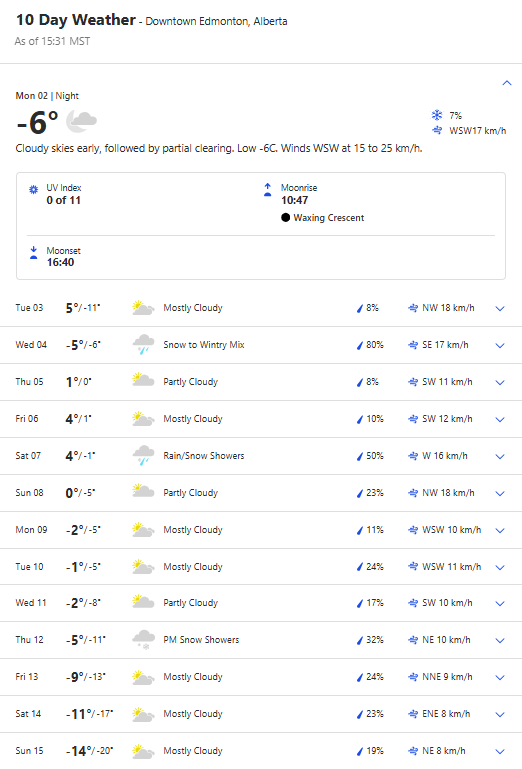This screenshot has height=769, width=522.
Task: Click the moonrise arrow icon
Action: (267, 189)
